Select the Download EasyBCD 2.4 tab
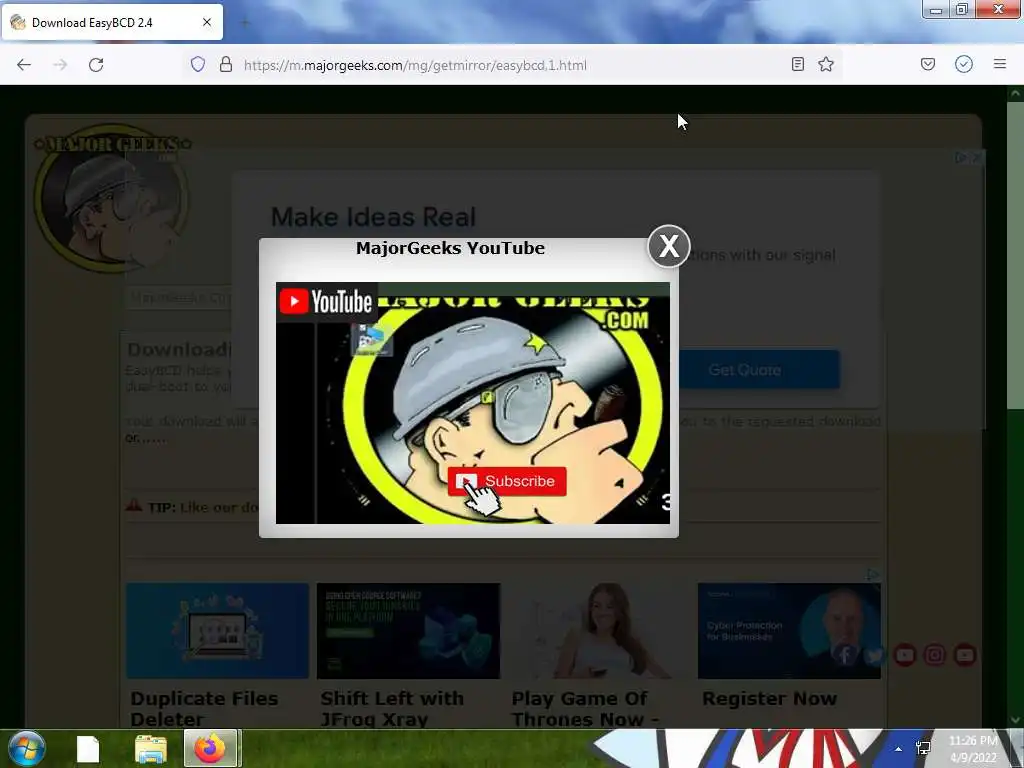The height and width of the screenshot is (768, 1024). click(x=112, y=22)
